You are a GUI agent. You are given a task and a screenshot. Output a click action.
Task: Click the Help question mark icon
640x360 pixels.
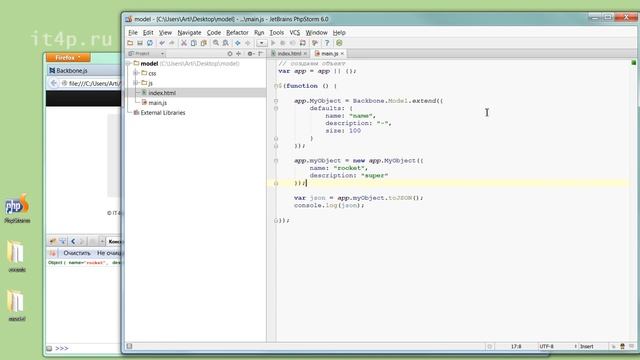tap(327, 43)
